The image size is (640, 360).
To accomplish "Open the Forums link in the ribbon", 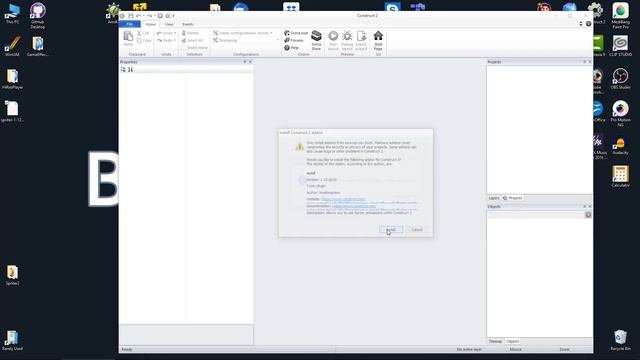I will (x=294, y=40).
